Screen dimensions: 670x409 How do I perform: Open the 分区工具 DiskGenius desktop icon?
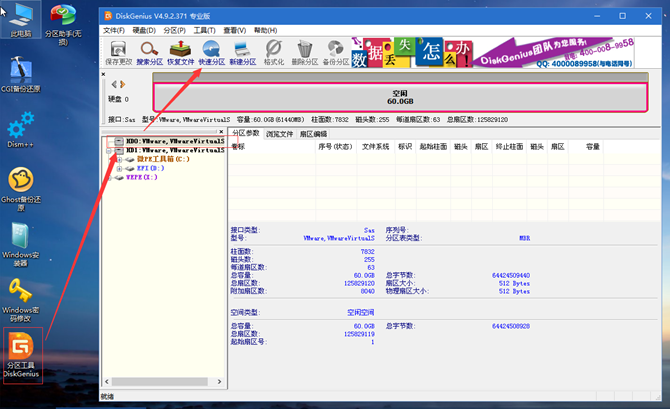(x=21, y=355)
